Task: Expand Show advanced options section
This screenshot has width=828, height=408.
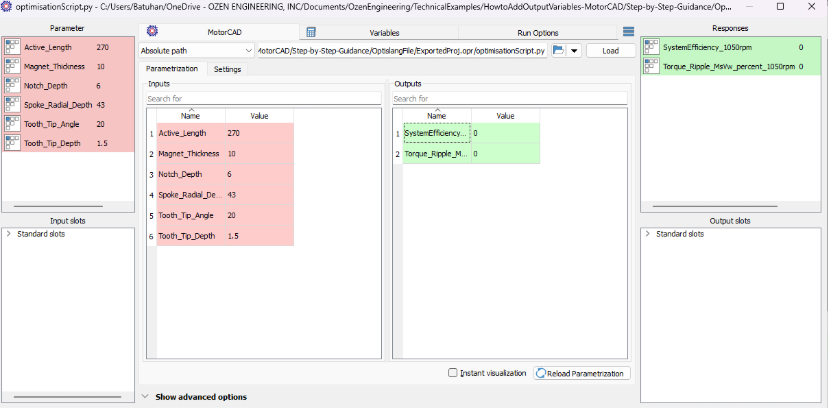Action: tap(147, 397)
